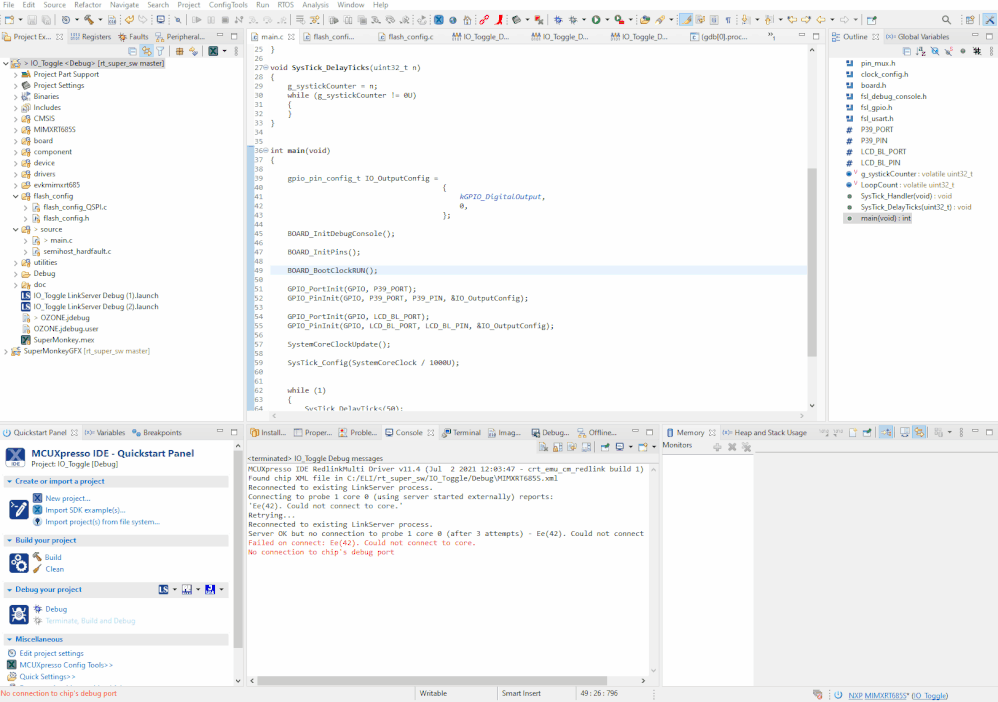Switch to the Heap and Stack Usage tab
Viewport: 998px width, 702px height.
[764, 432]
